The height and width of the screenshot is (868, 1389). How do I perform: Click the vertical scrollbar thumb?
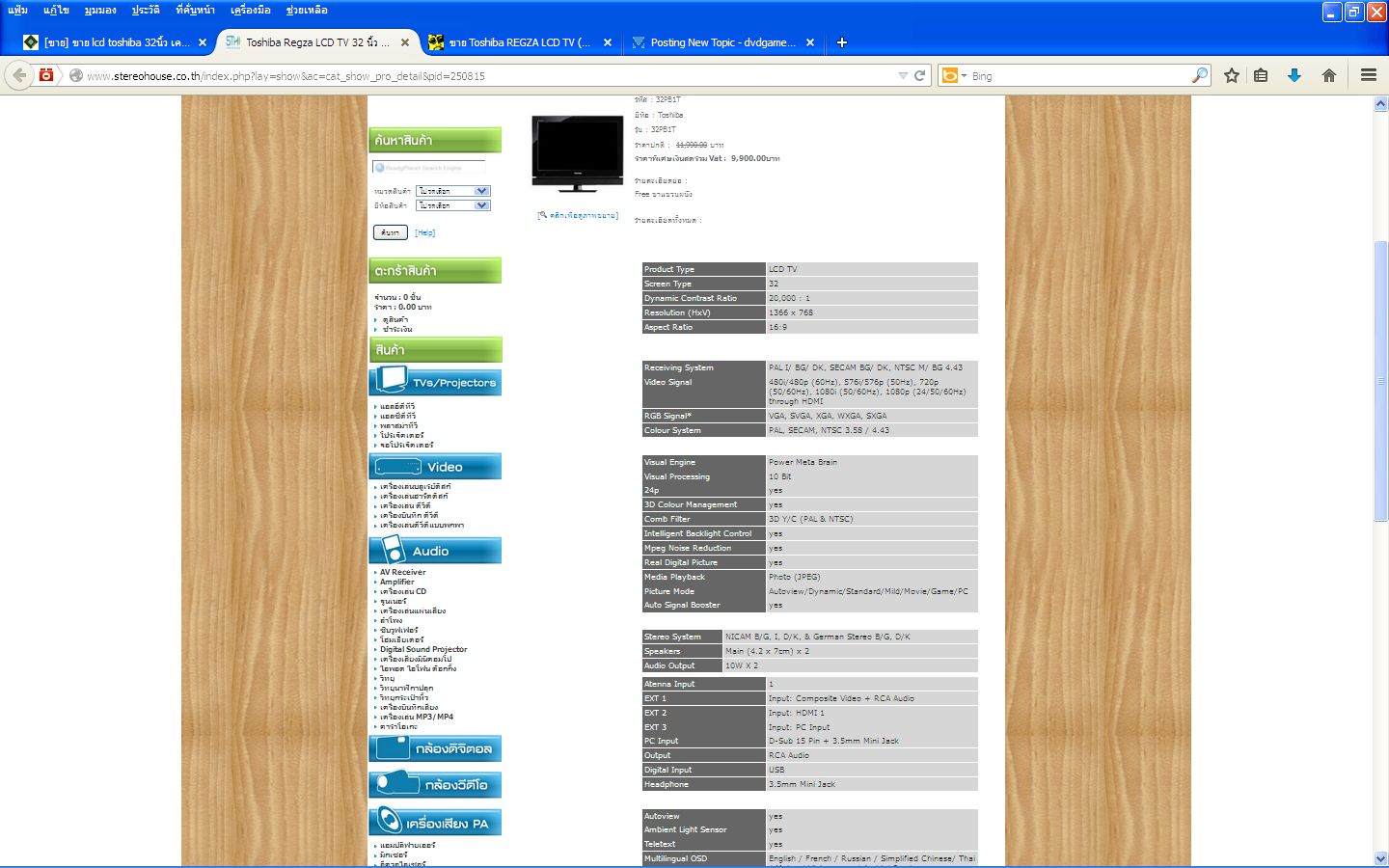coord(1380,381)
